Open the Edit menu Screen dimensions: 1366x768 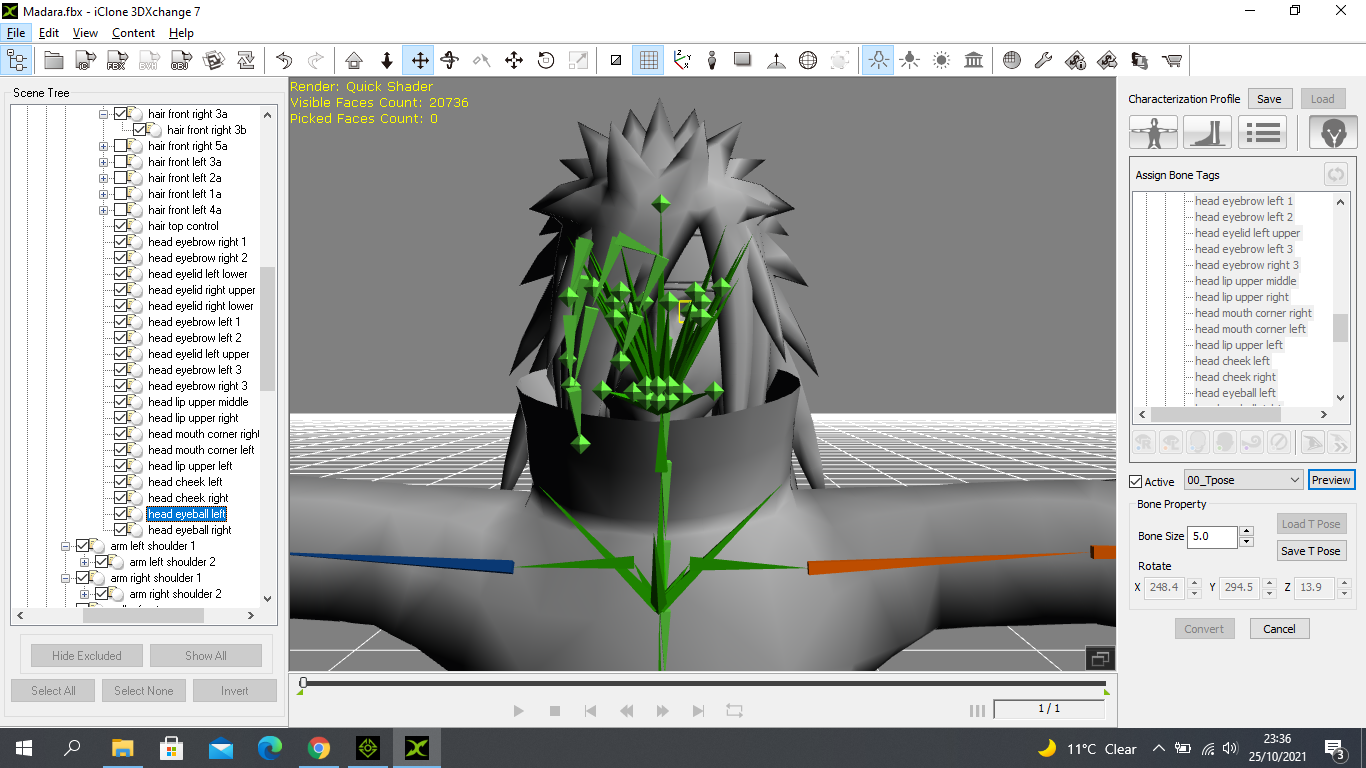[49, 33]
